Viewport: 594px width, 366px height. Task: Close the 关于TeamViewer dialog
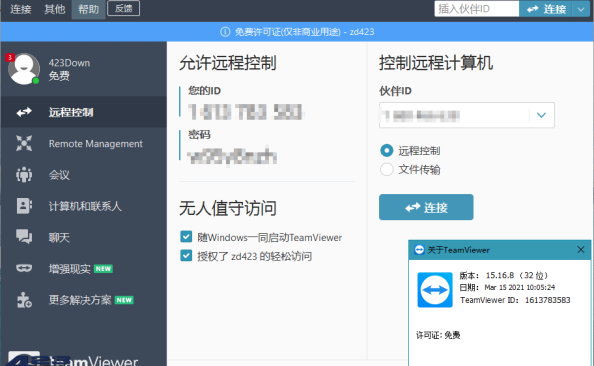point(581,250)
